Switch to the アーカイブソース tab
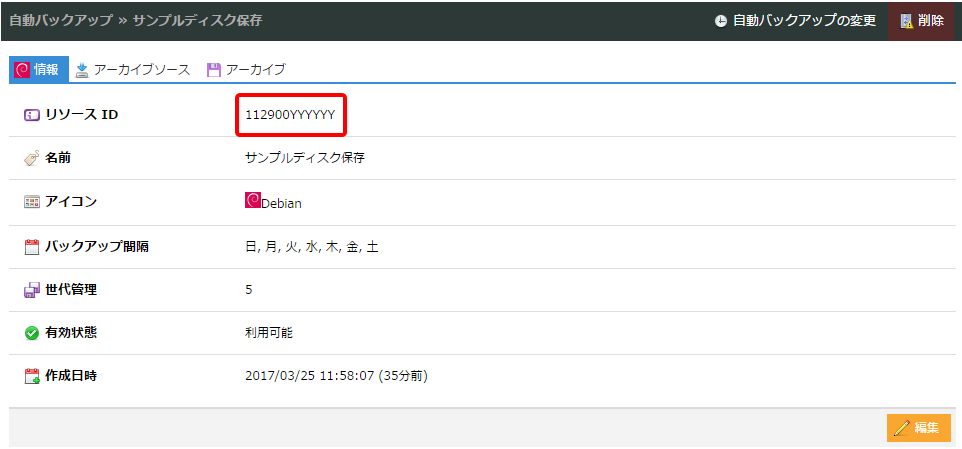 point(132,70)
